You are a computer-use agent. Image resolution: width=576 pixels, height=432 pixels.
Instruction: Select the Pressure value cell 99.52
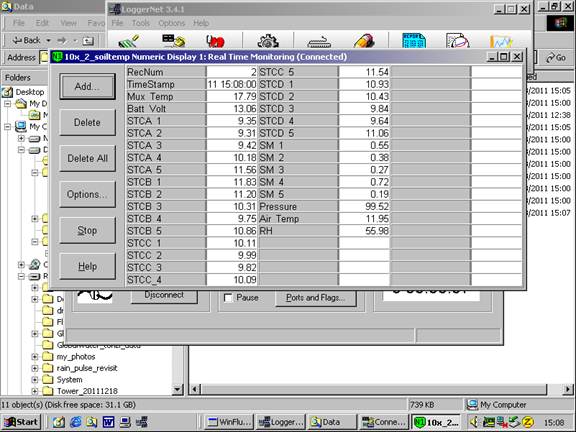point(364,206)
